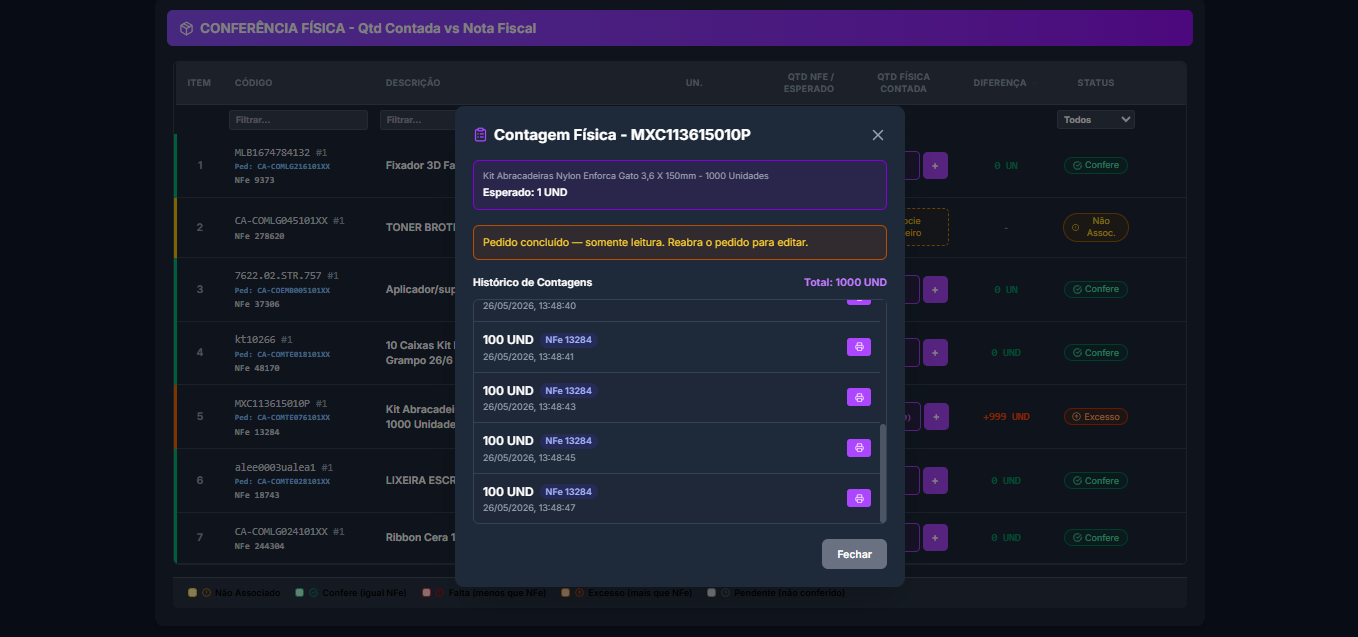Add count for item 1 plus button
The height and width of the screenshot is (637, 1358).
click(x=935, y=165)
